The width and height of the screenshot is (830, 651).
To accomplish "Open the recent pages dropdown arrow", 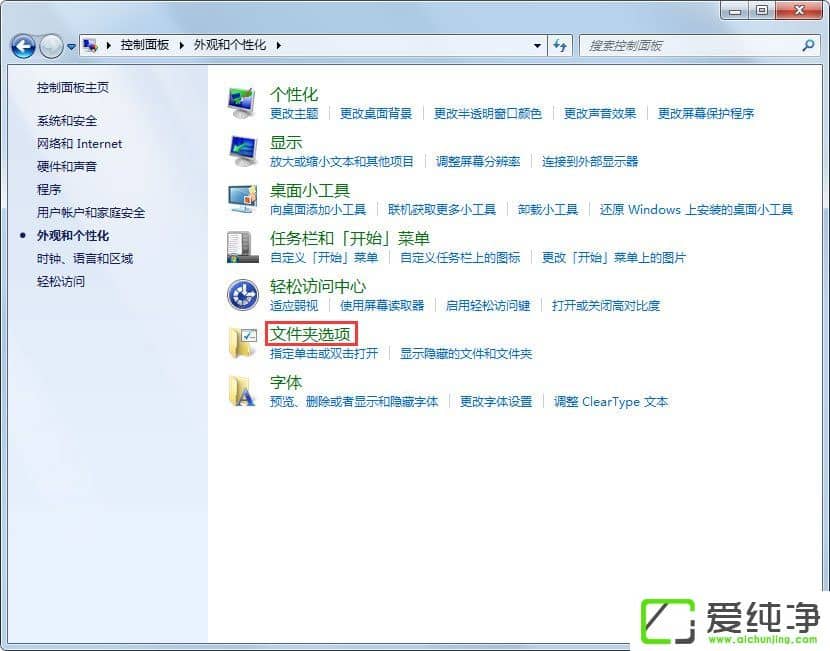I will (x=71, y=46).
